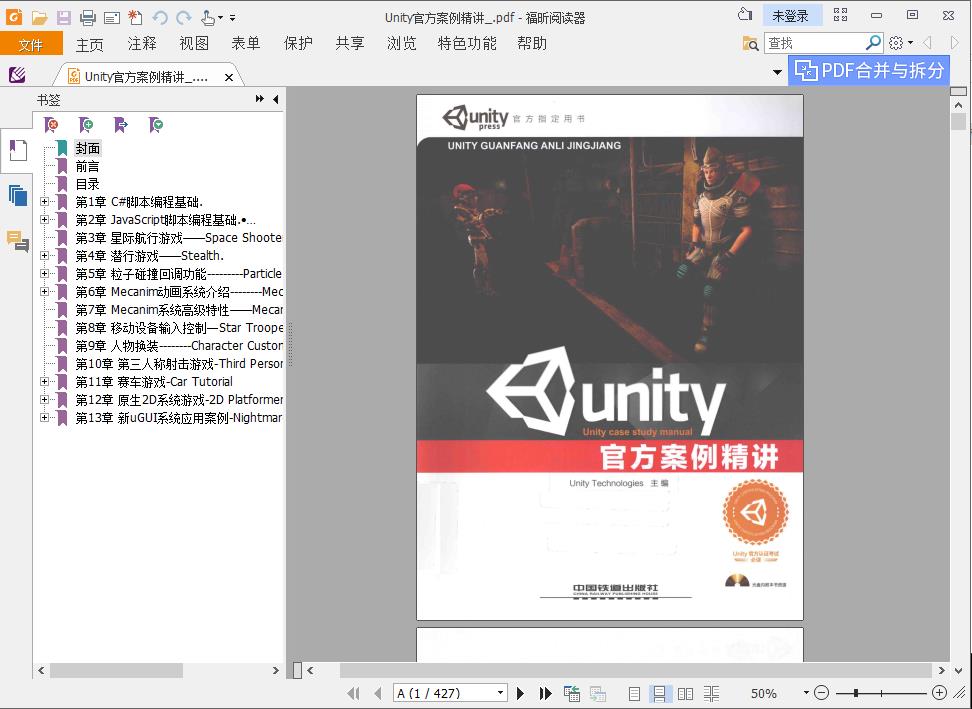Expand 第11章 赛车游戏 bookmark node
This screenshot has height=709, width=972.
pos(44,382)
